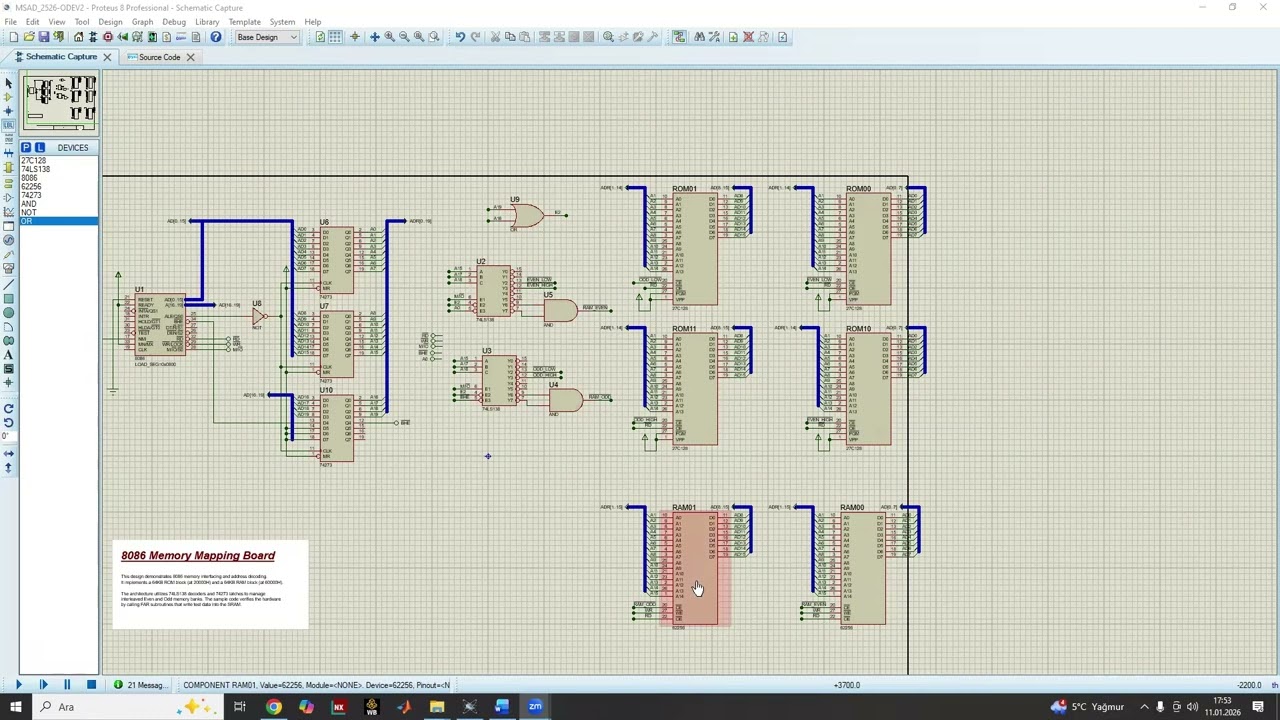This screenshot has width=1280, height=720.
Task: Create a new project with New icon
Action: pos(13,37)
